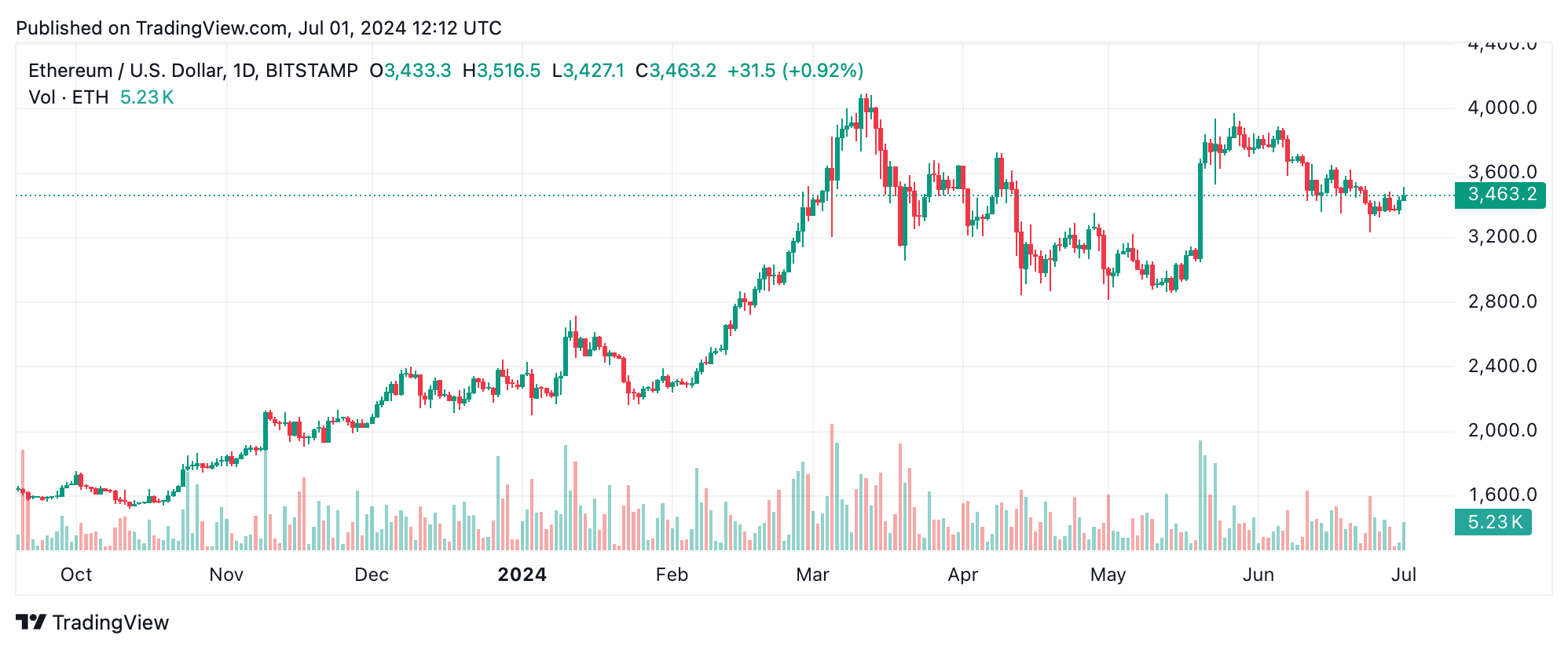Click the Dec label on time axis
Screen dimensions: 1568x650
pyautogui.click(x=372, y=575)
